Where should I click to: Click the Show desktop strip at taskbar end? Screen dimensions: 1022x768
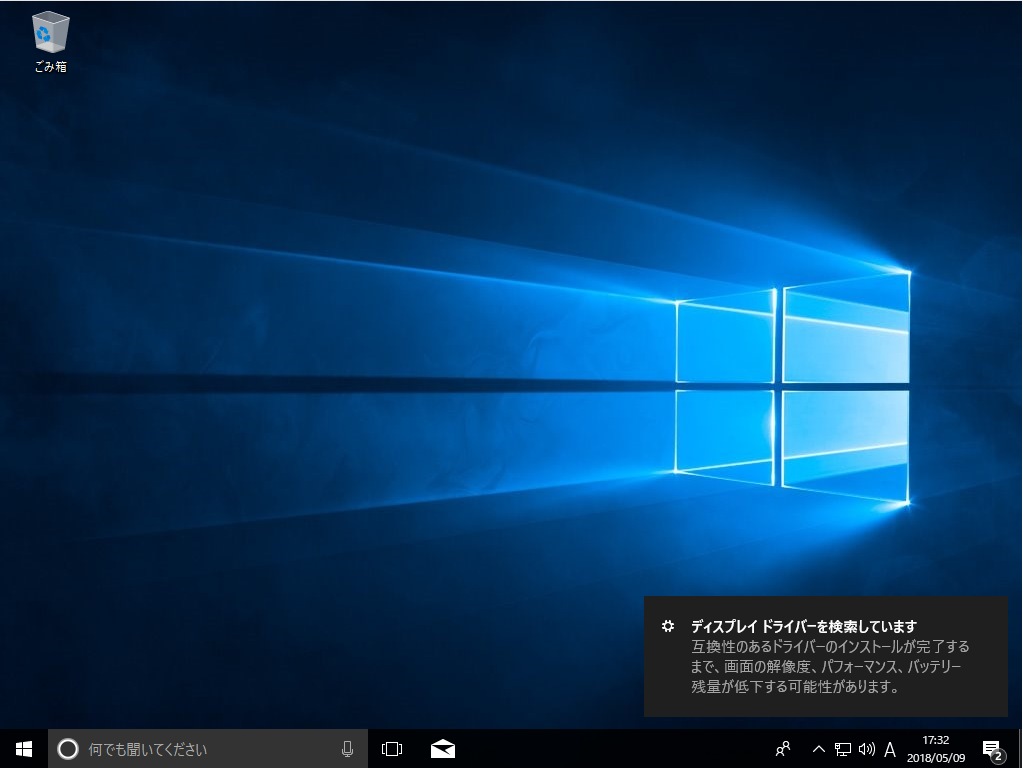click(1019, 749)
